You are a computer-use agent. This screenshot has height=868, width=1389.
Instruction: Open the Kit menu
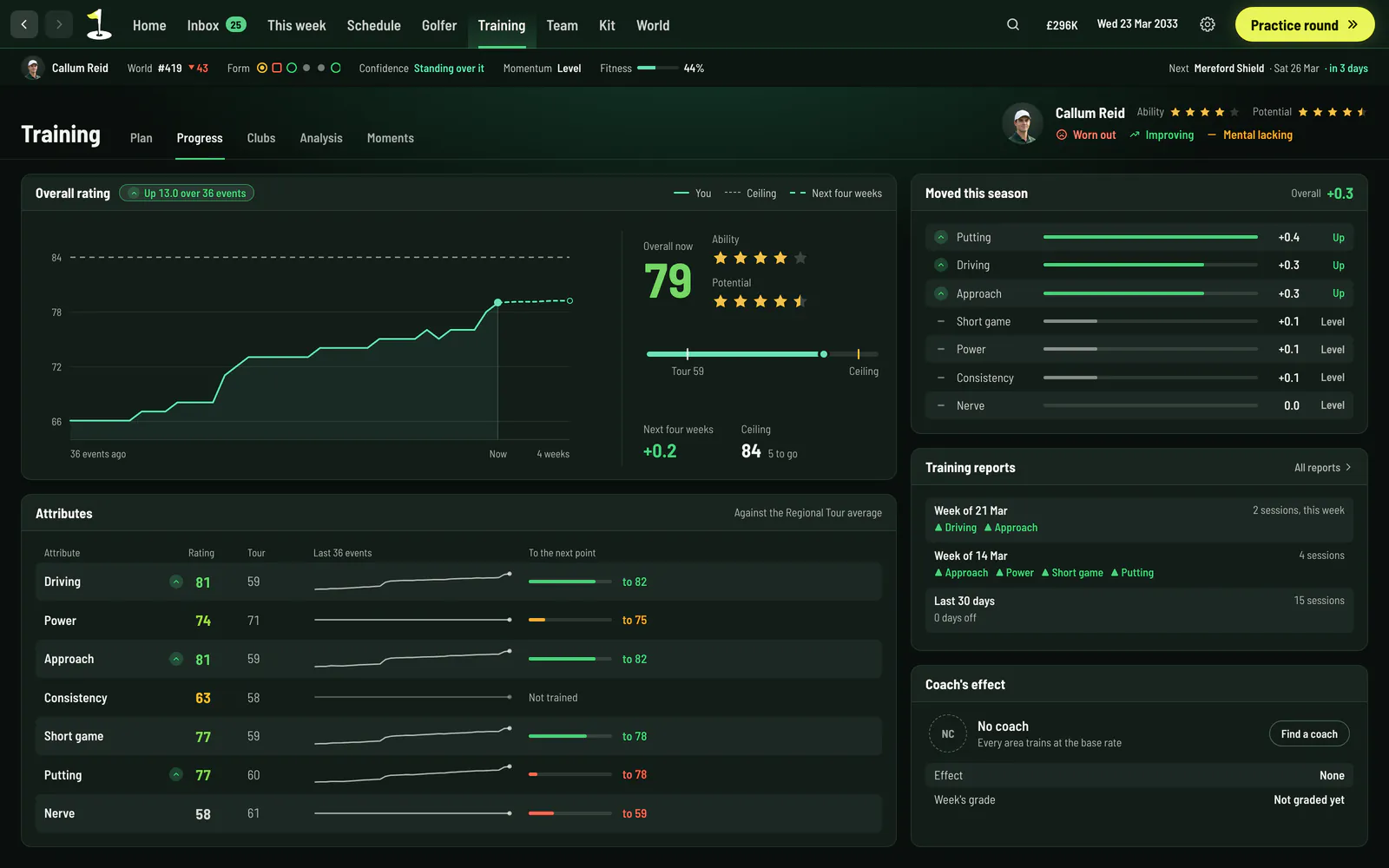coord(607,25)
